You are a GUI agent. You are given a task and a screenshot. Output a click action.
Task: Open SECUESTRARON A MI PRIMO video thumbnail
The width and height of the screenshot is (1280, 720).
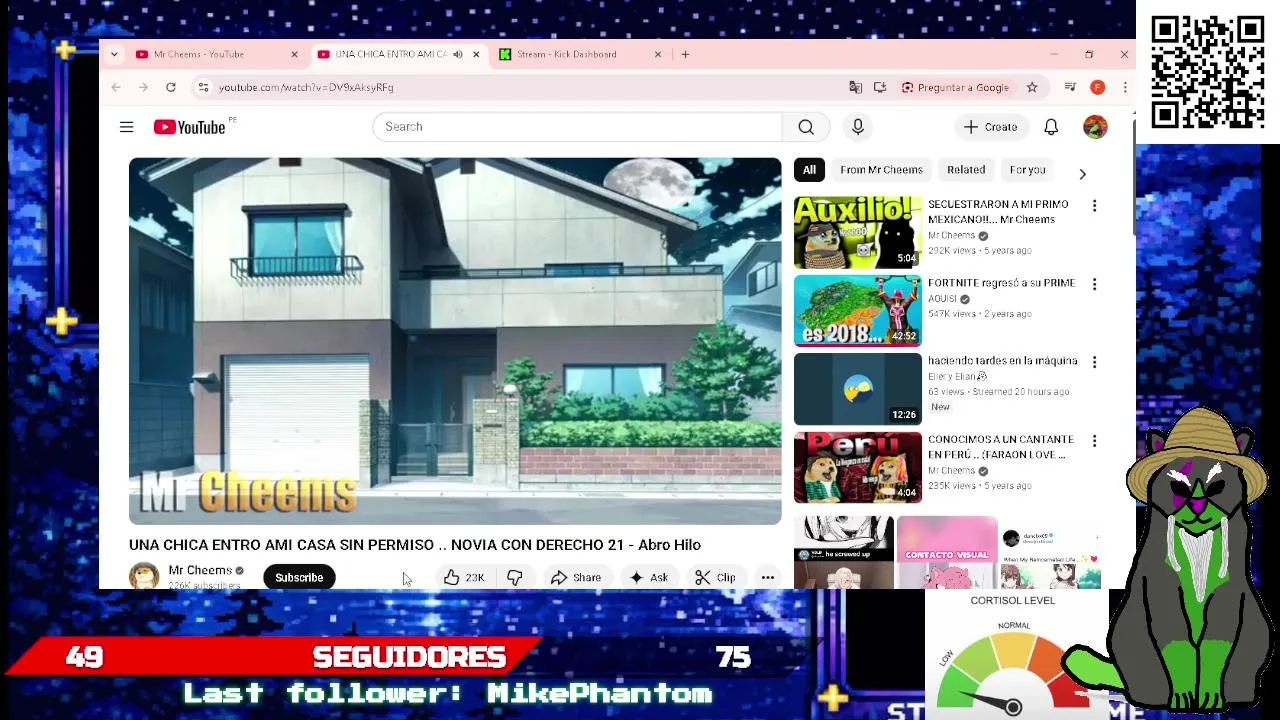tap(858, 232)
